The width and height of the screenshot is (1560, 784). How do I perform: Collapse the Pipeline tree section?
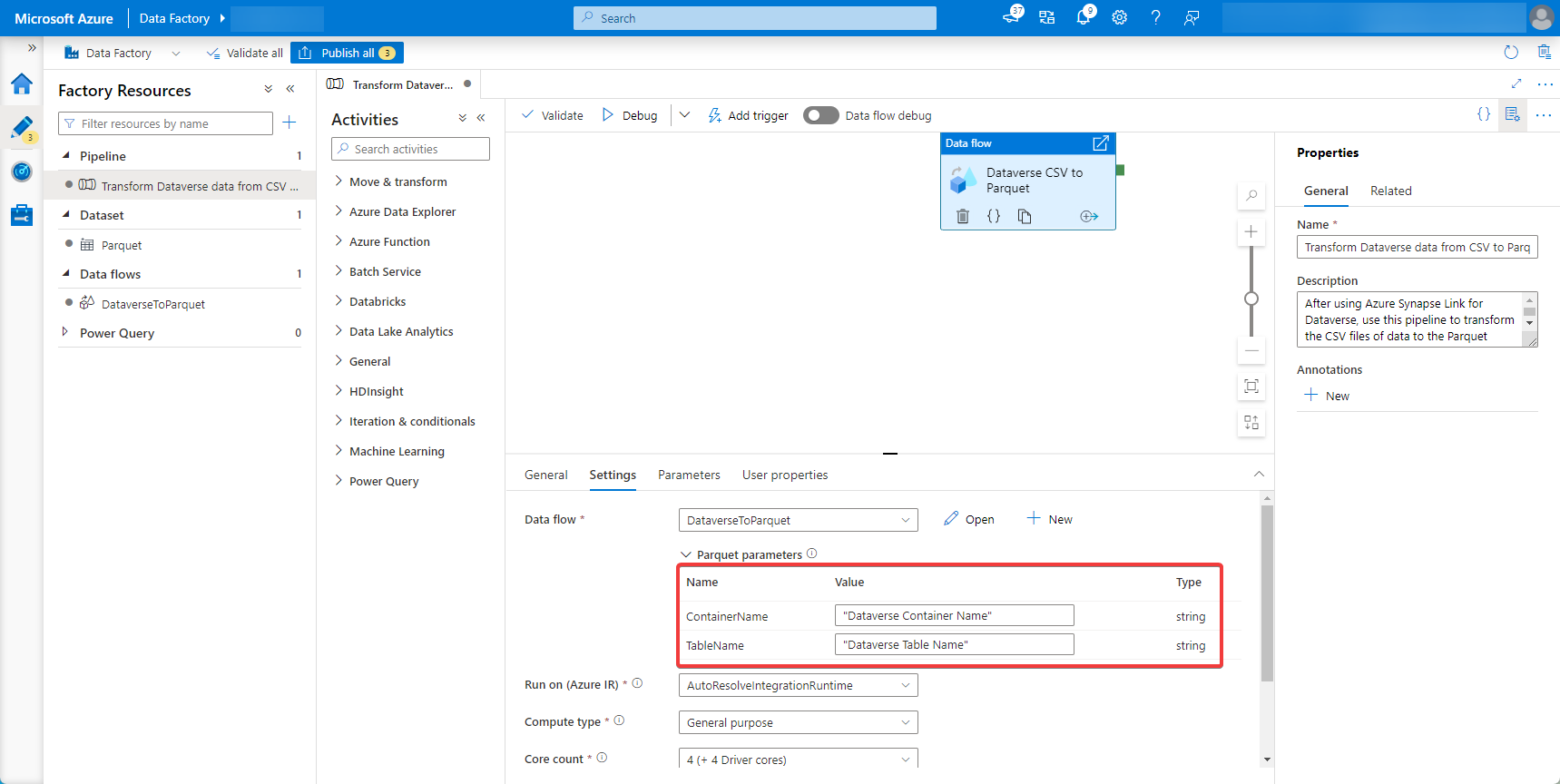pyautogui.click(x=65, y=156)
